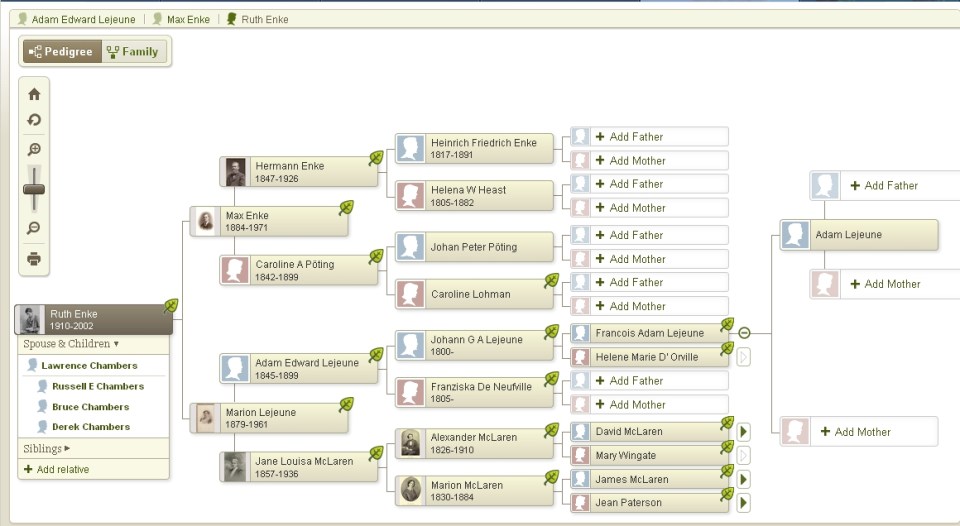Screen dimensions: 960x526
Task: Collapse the Francois Adam Lejeune branch
Action: click(743, 332)
